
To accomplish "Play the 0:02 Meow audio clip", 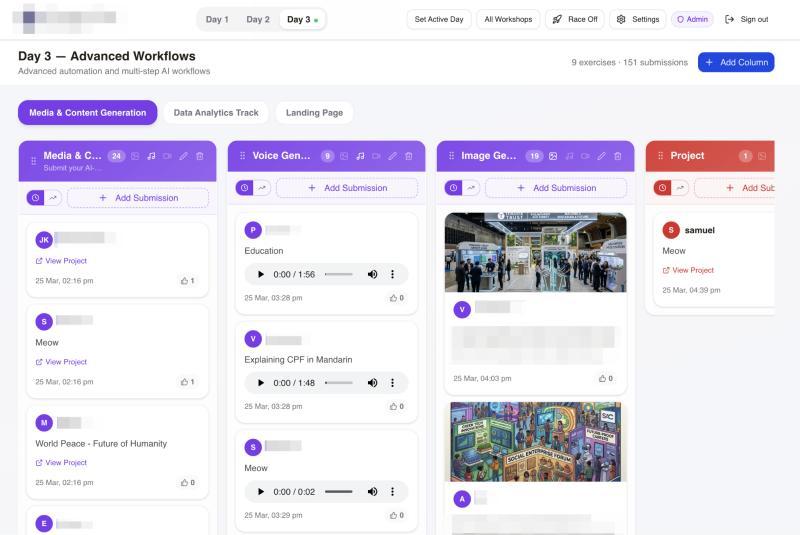I will [x=261, y=492].
